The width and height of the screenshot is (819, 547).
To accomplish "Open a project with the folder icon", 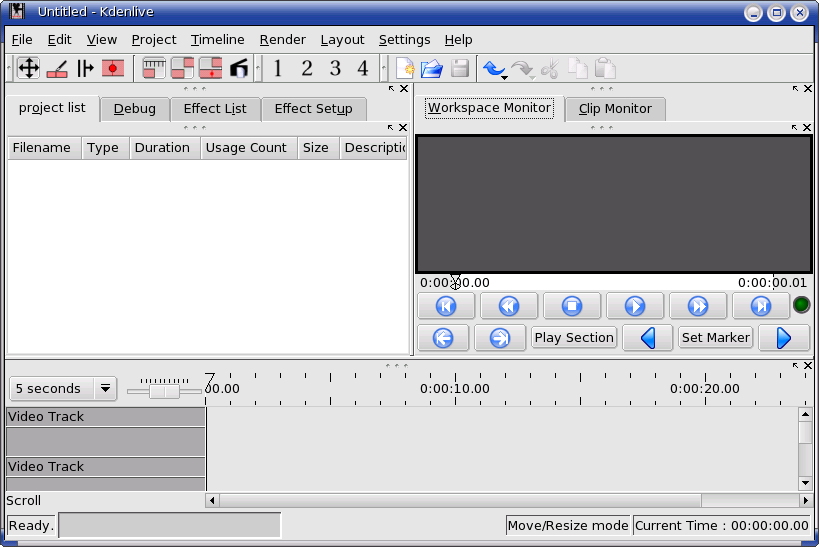I will (x=432, y=68).
